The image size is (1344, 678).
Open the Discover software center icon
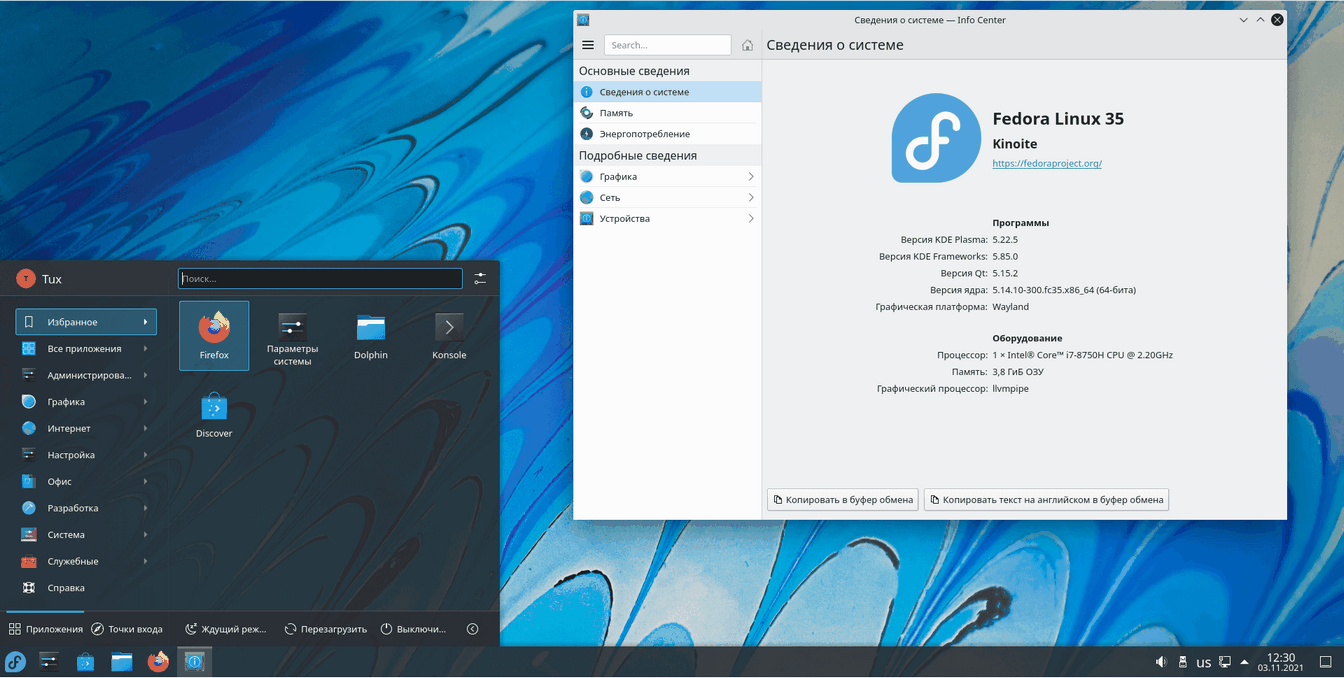coord(214,414)
